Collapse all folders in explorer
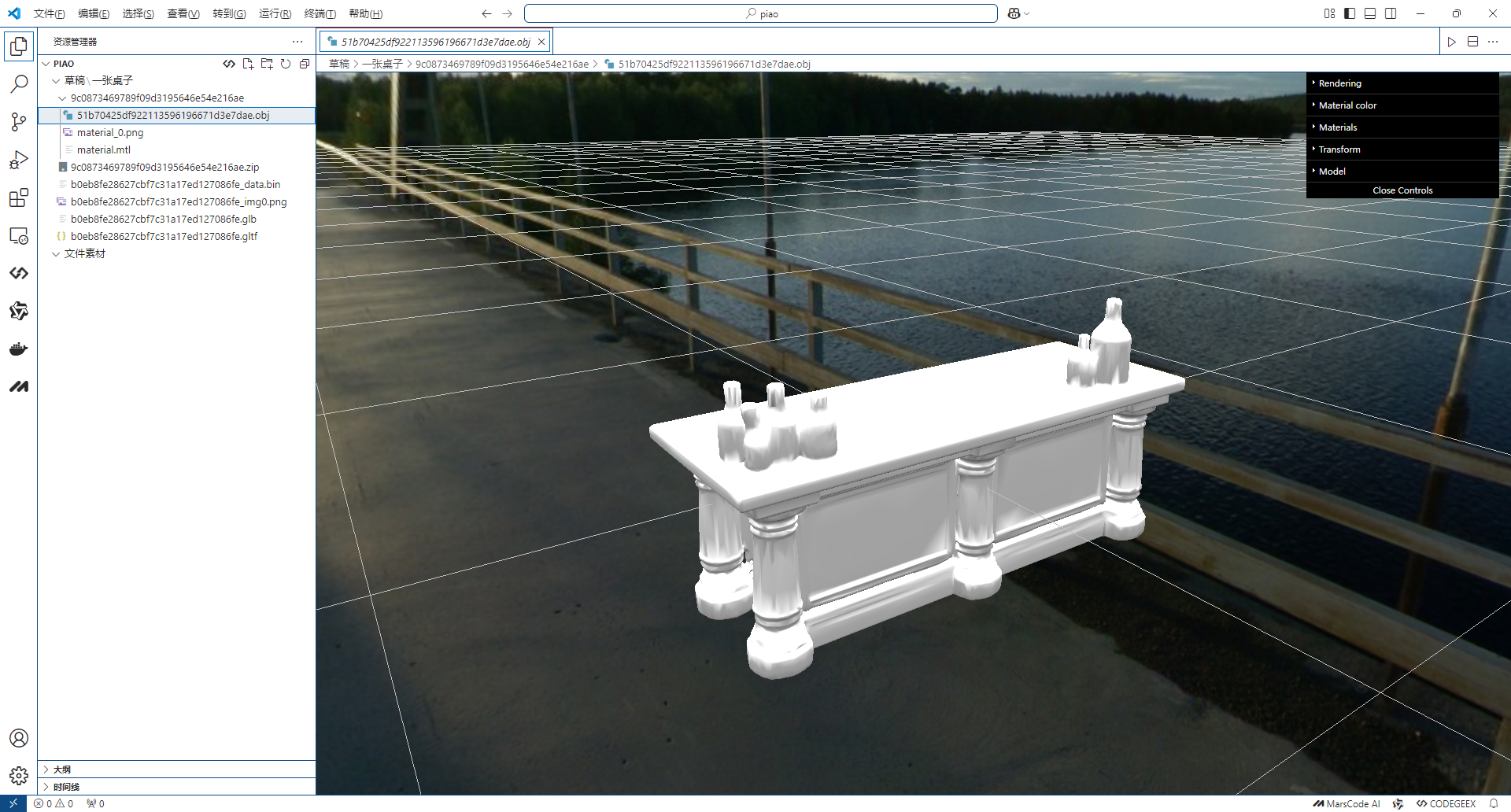The width and height of the screenshot is (1511, 812). click(305, 64)
